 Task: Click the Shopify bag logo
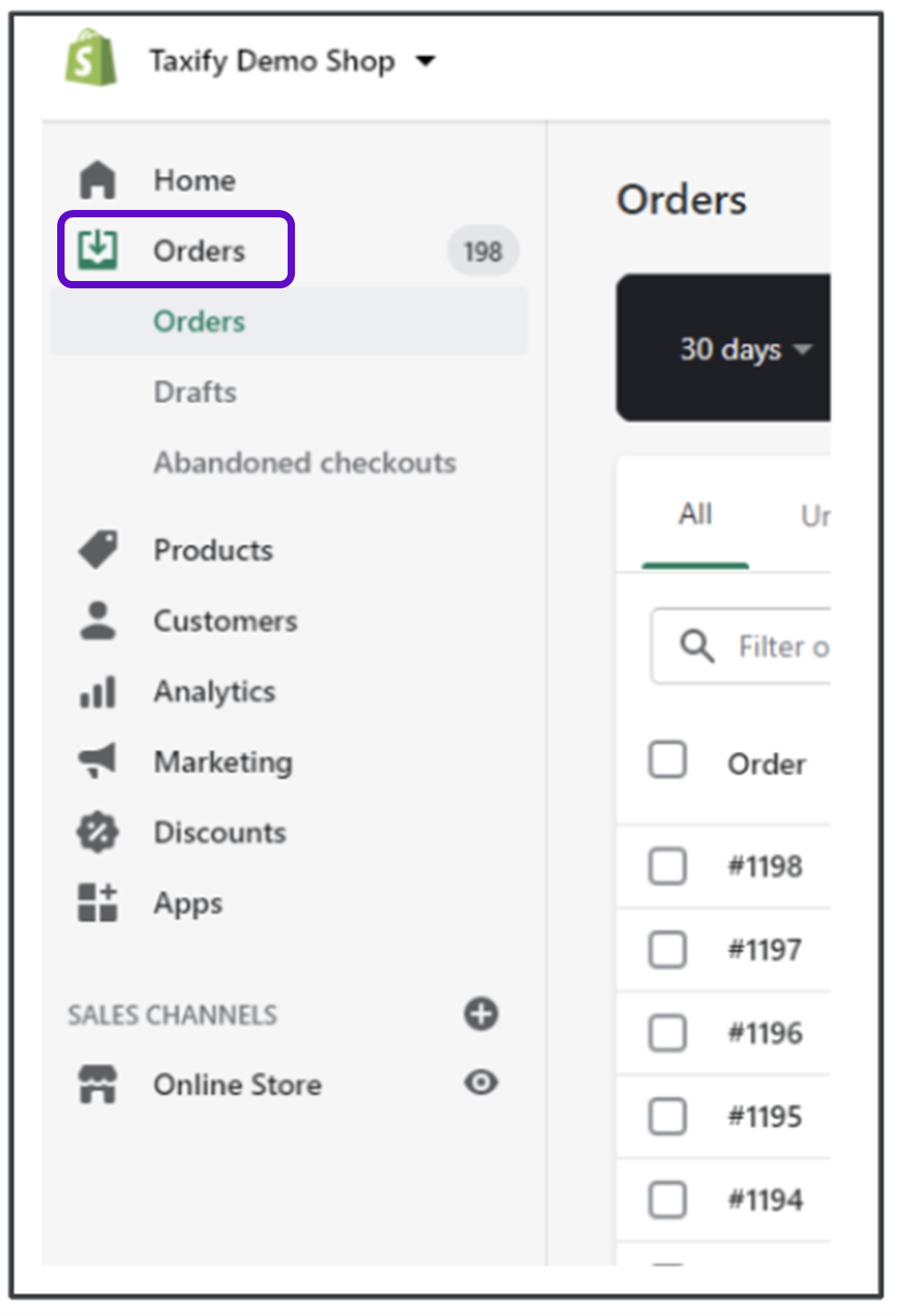click(x=91, y=59)
